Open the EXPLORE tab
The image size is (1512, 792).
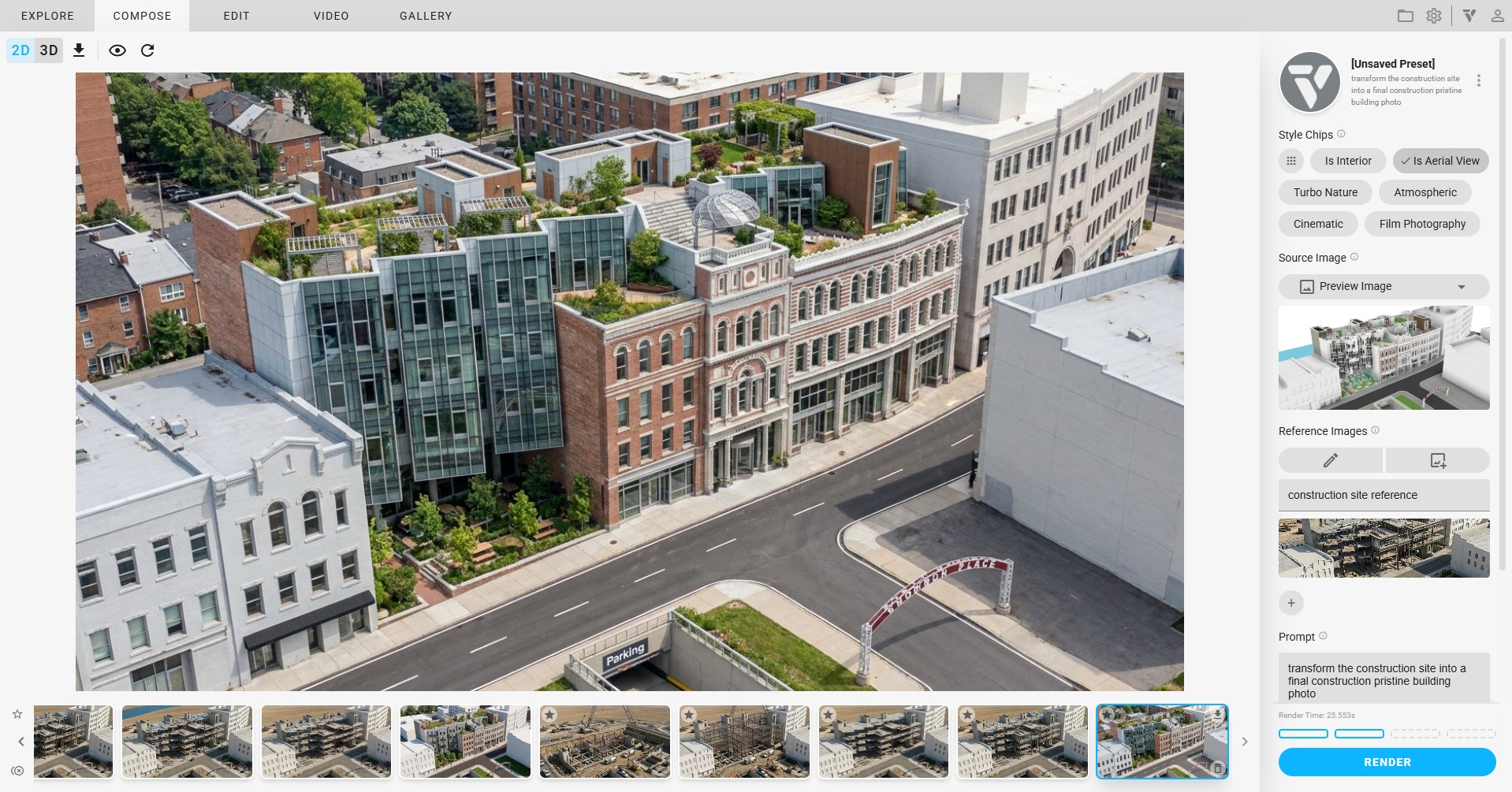pyautogui.click(x=47, y=16)
